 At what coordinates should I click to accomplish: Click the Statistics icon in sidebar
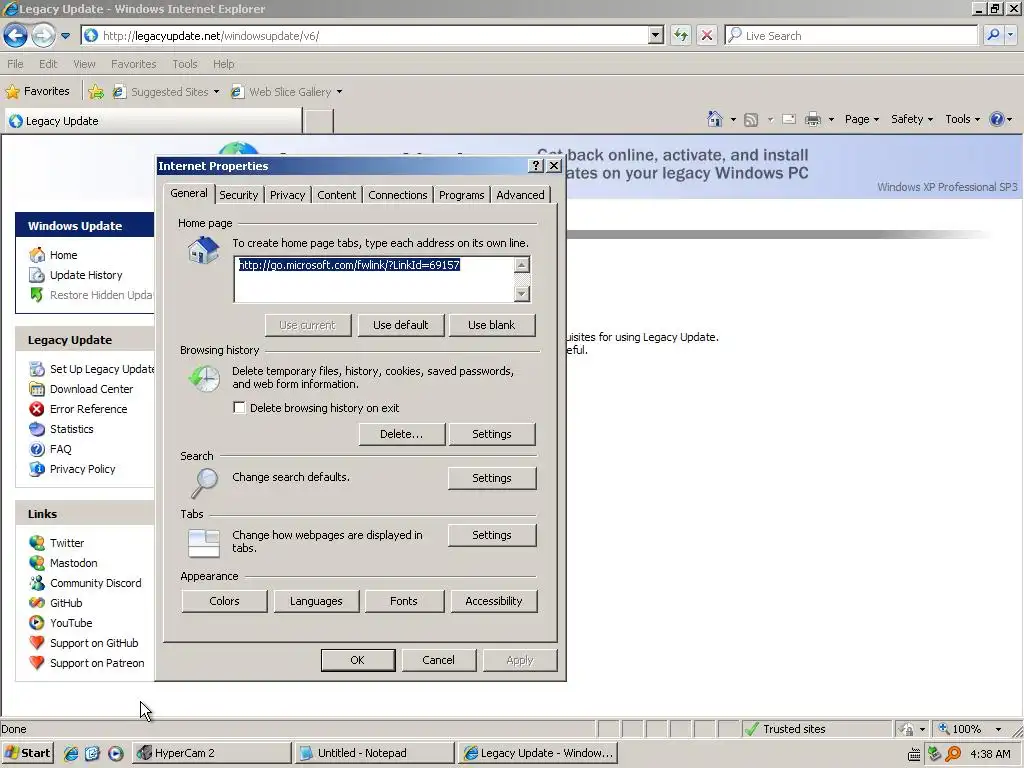point(37,429)
